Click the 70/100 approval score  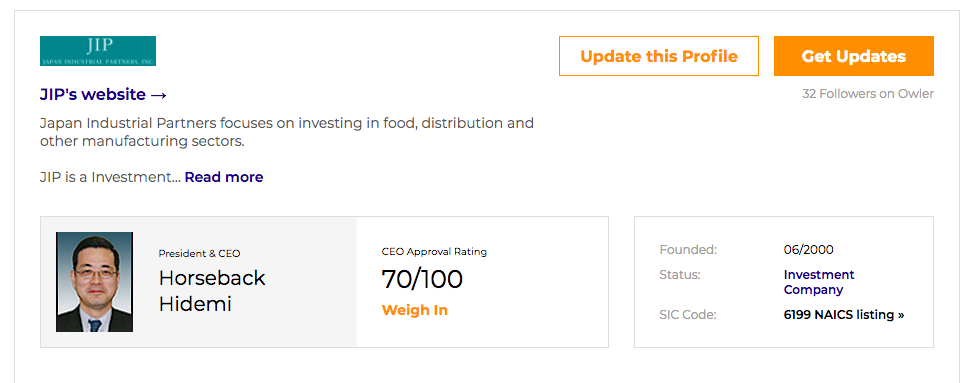pos(422,279)
